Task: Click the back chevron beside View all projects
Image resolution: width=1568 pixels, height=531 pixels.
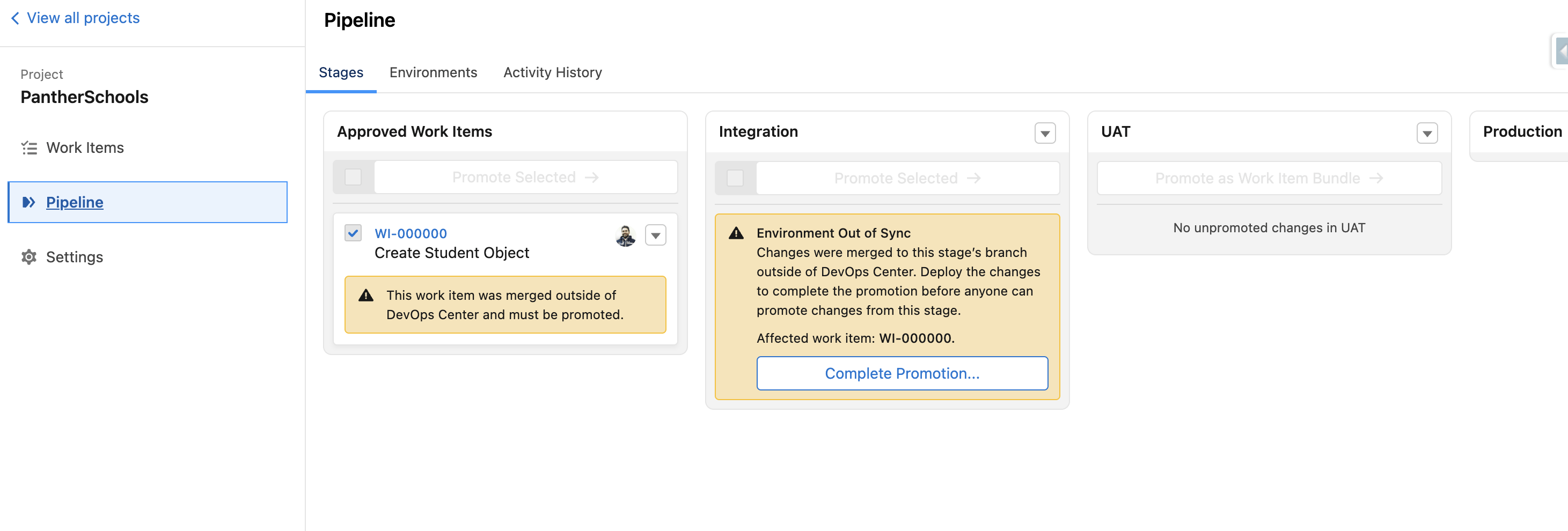Action: [x=15, y=18]
